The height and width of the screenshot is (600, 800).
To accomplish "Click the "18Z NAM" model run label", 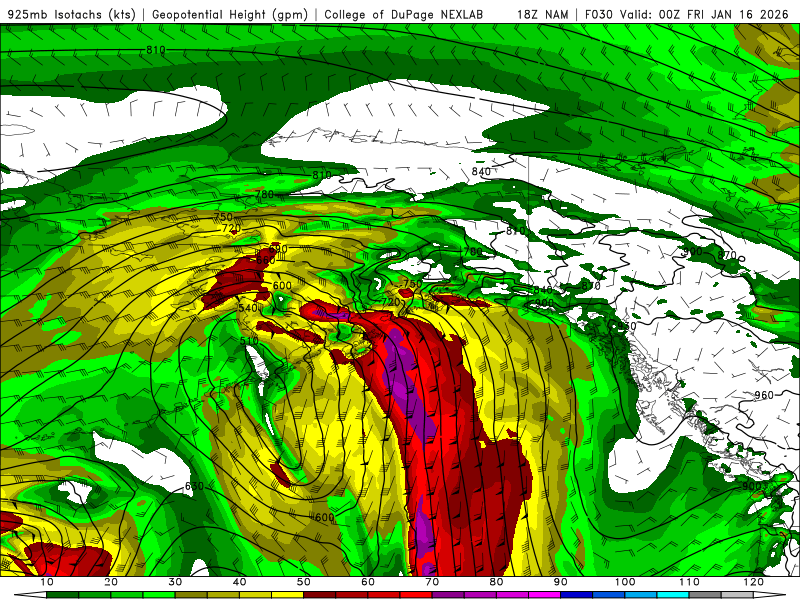I will click(x=543, y=15).
